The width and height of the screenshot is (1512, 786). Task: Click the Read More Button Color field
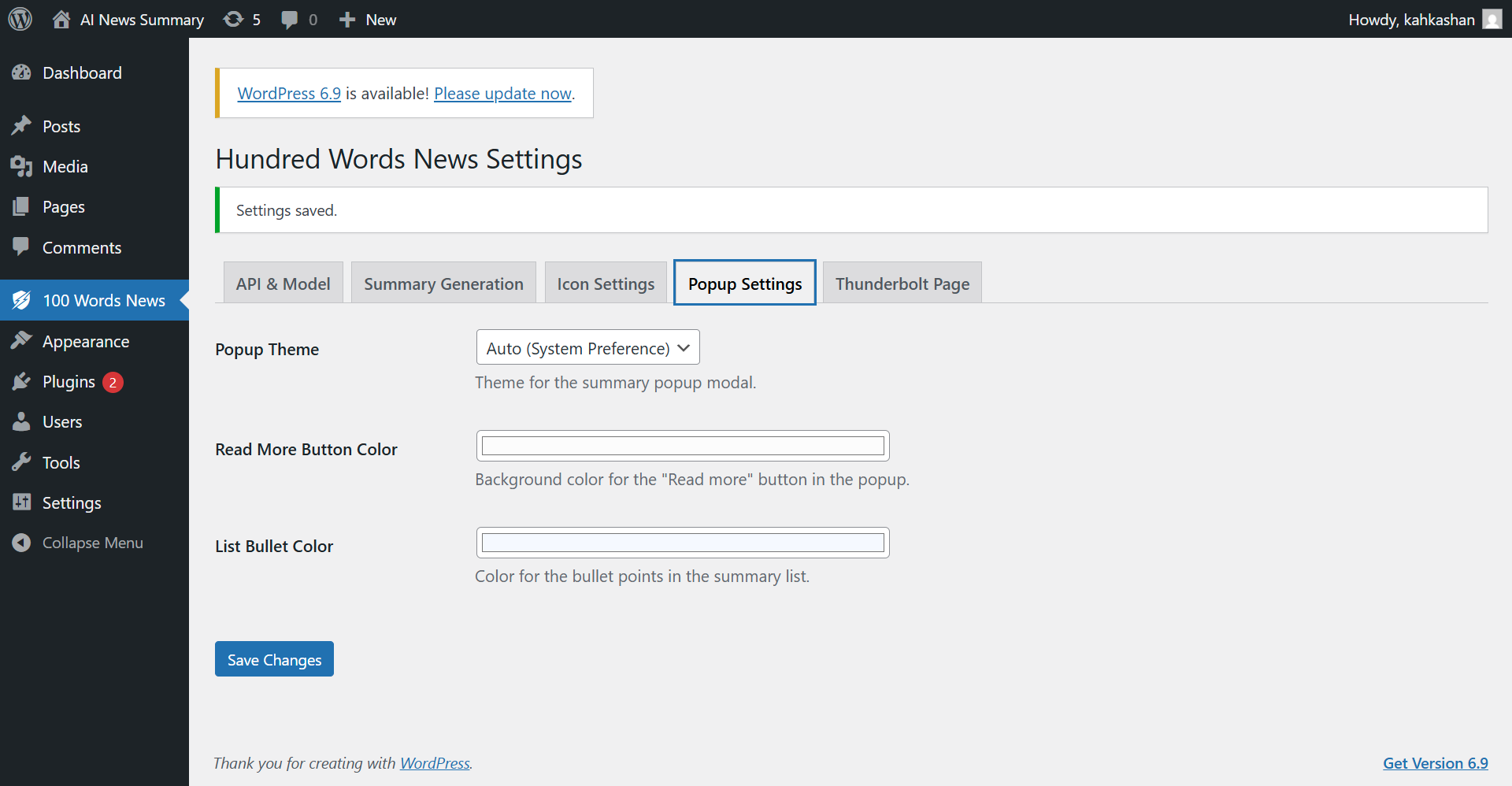(682, 445)
